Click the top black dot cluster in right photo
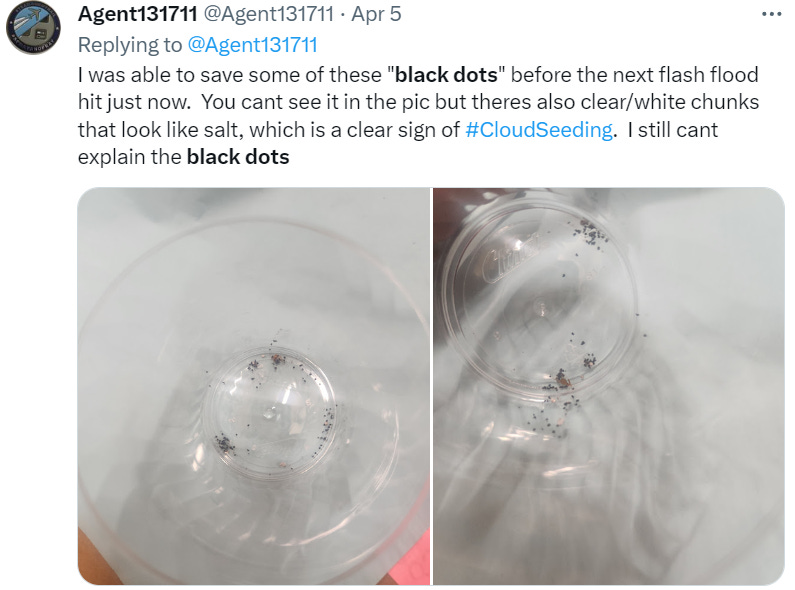Image resolution: width=795 pixels, height=590 pixels. pos(588,233)
